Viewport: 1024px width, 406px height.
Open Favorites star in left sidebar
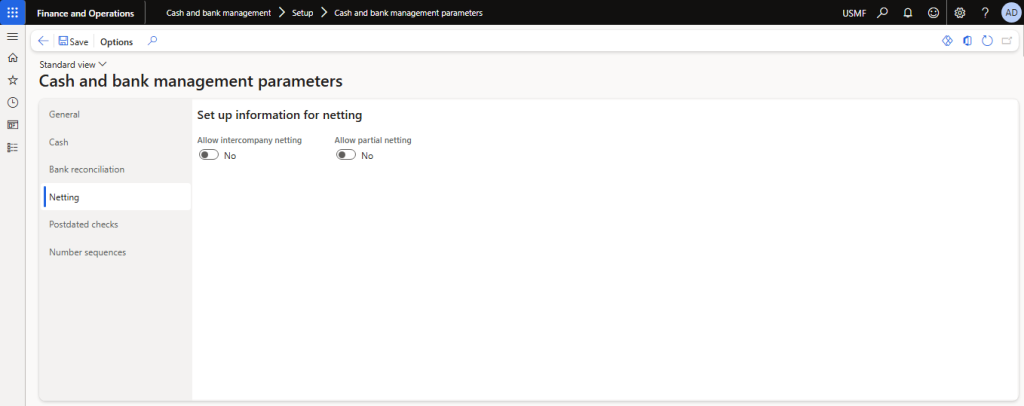[x=12, y=79]
